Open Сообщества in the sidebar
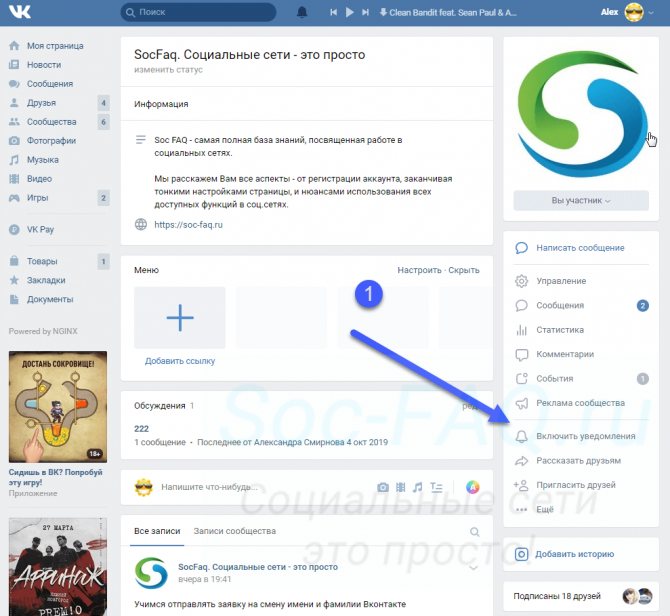 coord(52,122)
